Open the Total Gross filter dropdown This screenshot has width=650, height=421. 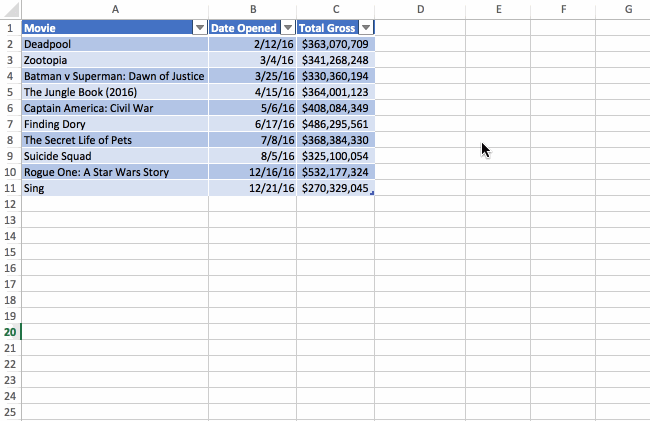coord(366,28)
